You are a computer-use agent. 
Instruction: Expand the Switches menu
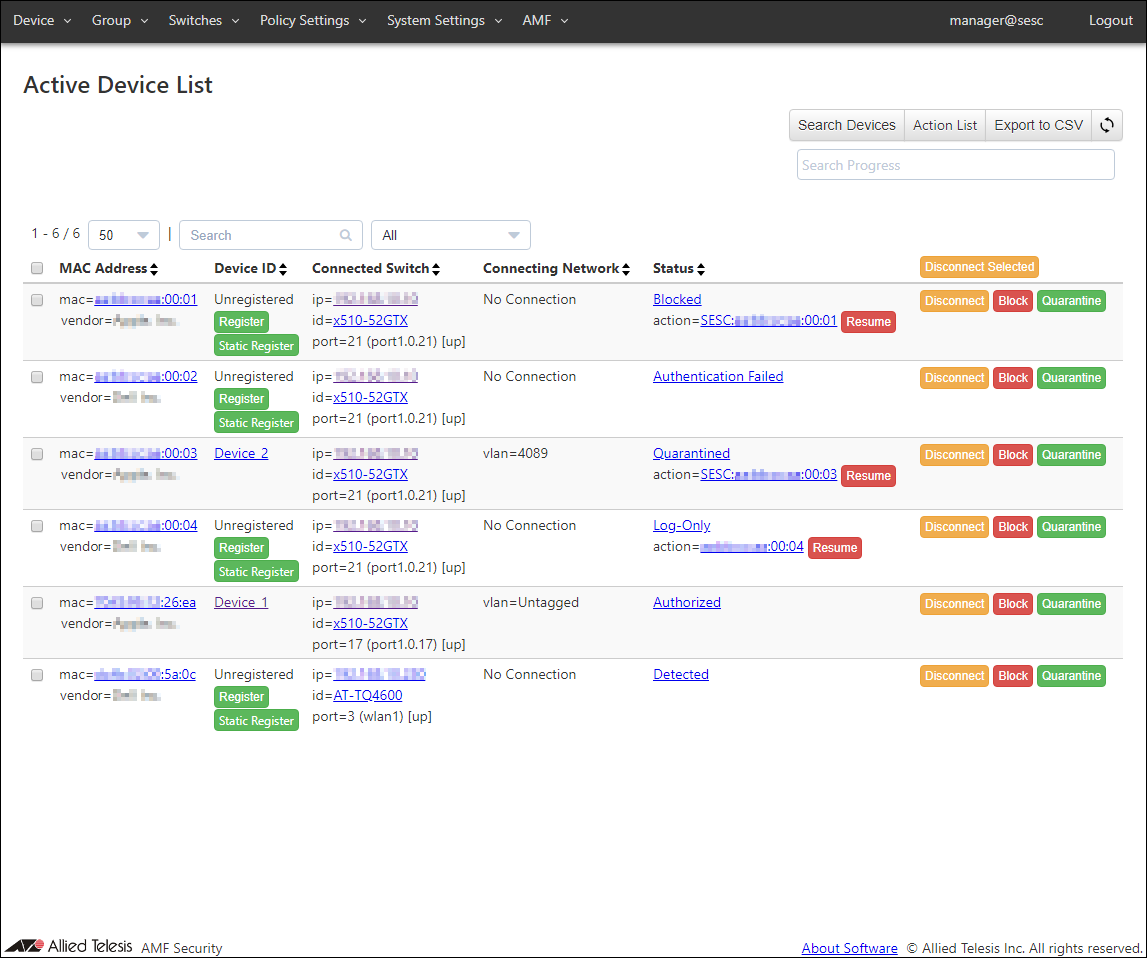pyautogui.click(x=203, y=21)
